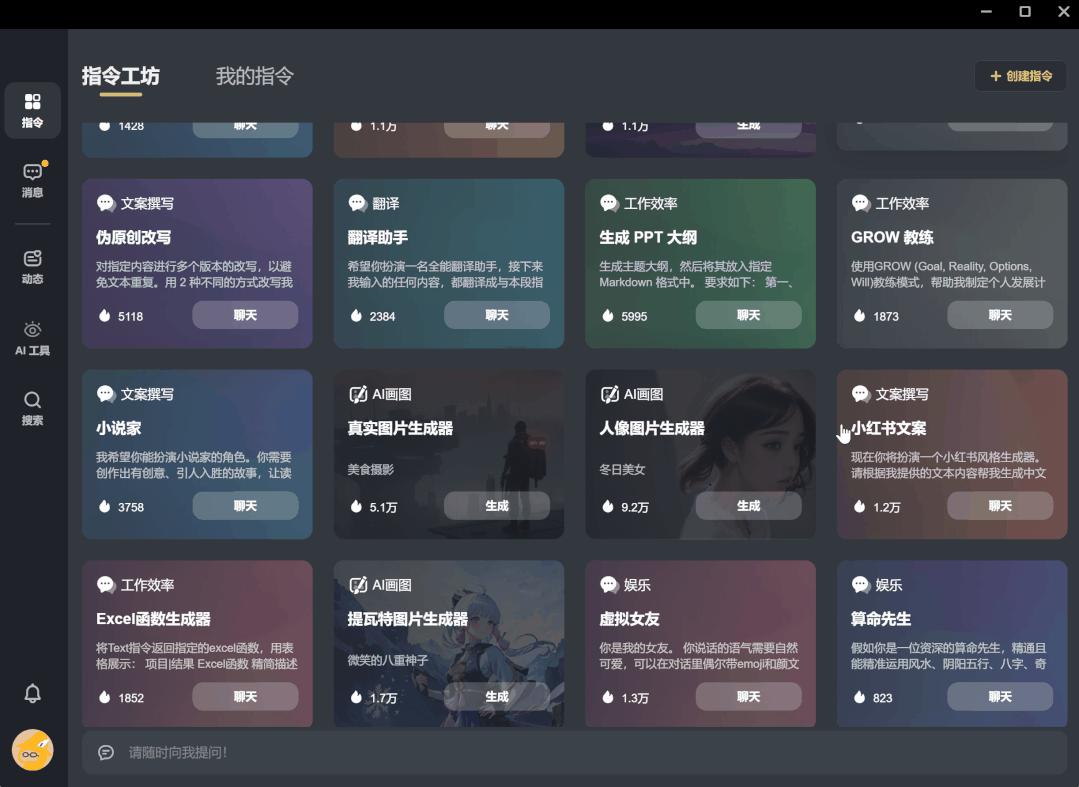Click 聊天 on the 虚拟女友 card

[x=748, y=696]
